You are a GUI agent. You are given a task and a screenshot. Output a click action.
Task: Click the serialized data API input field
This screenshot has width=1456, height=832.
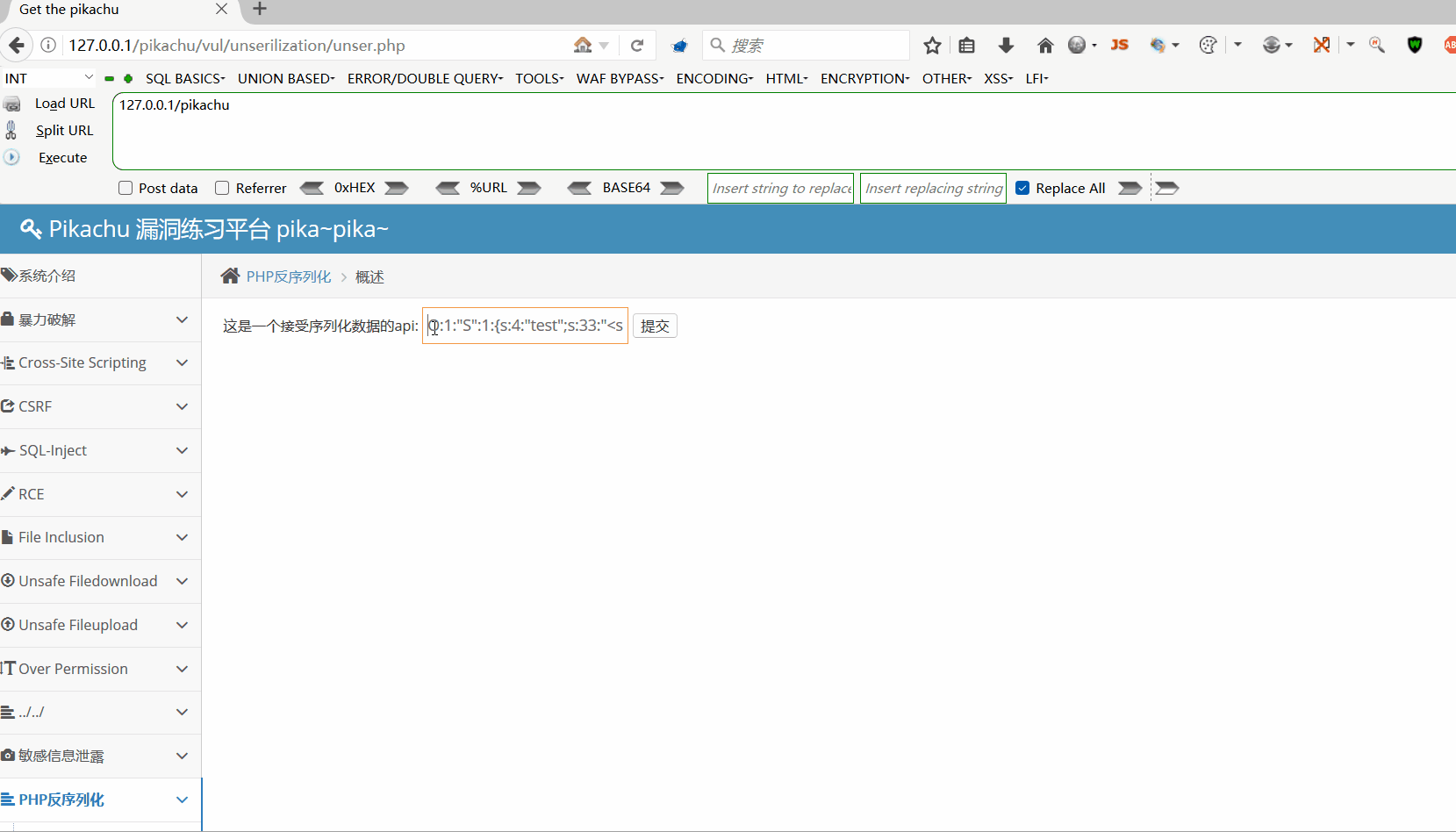[x=525, y=326]
